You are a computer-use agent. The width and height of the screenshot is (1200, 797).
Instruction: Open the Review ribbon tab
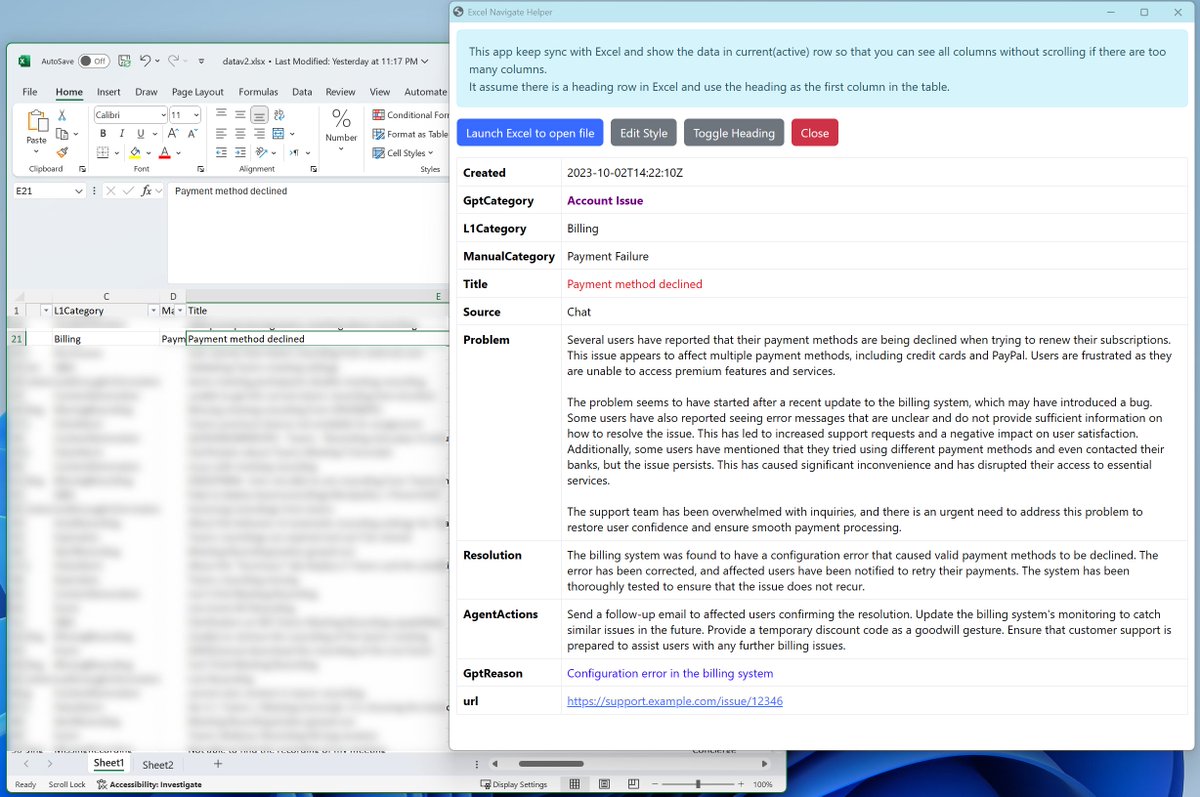tap(340, 92)
